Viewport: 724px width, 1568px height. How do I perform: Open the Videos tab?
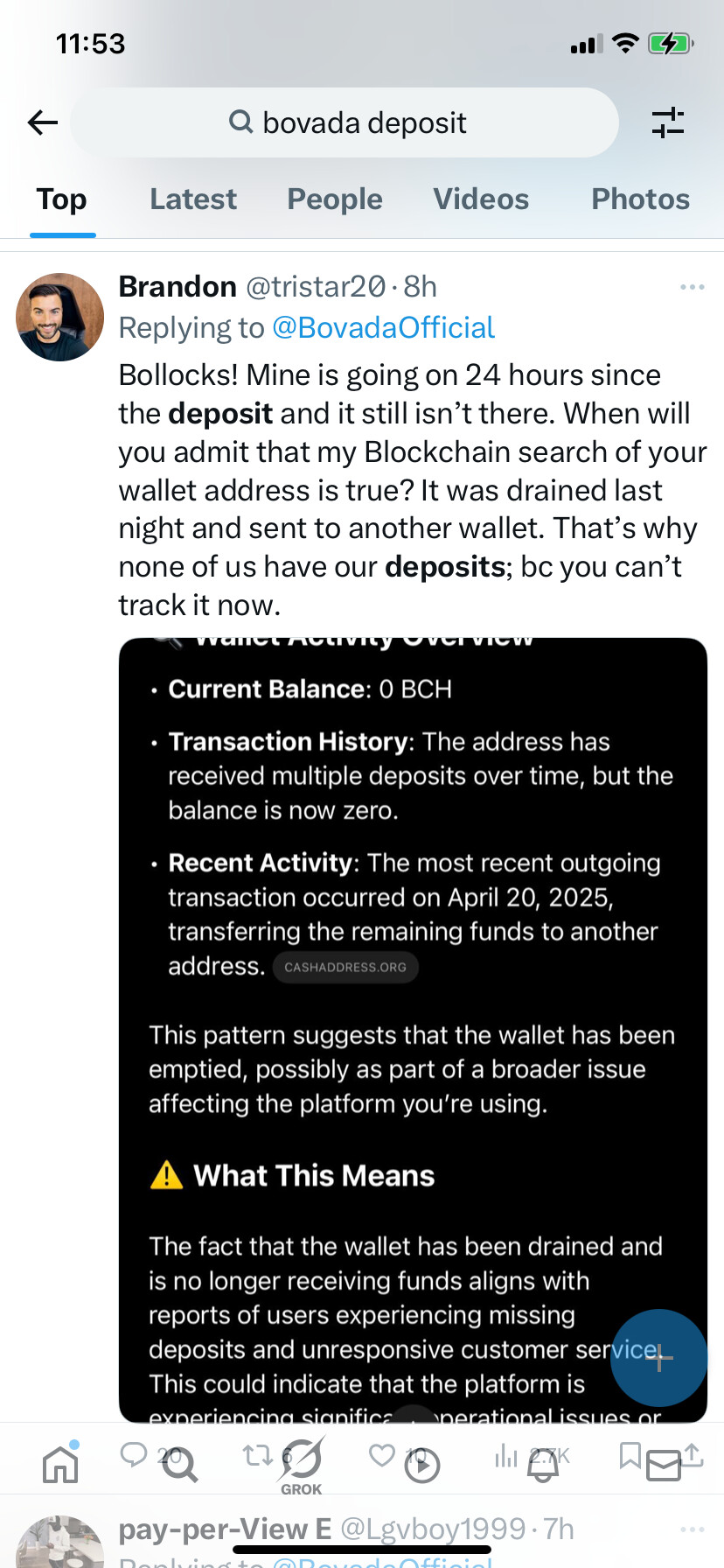481,199
